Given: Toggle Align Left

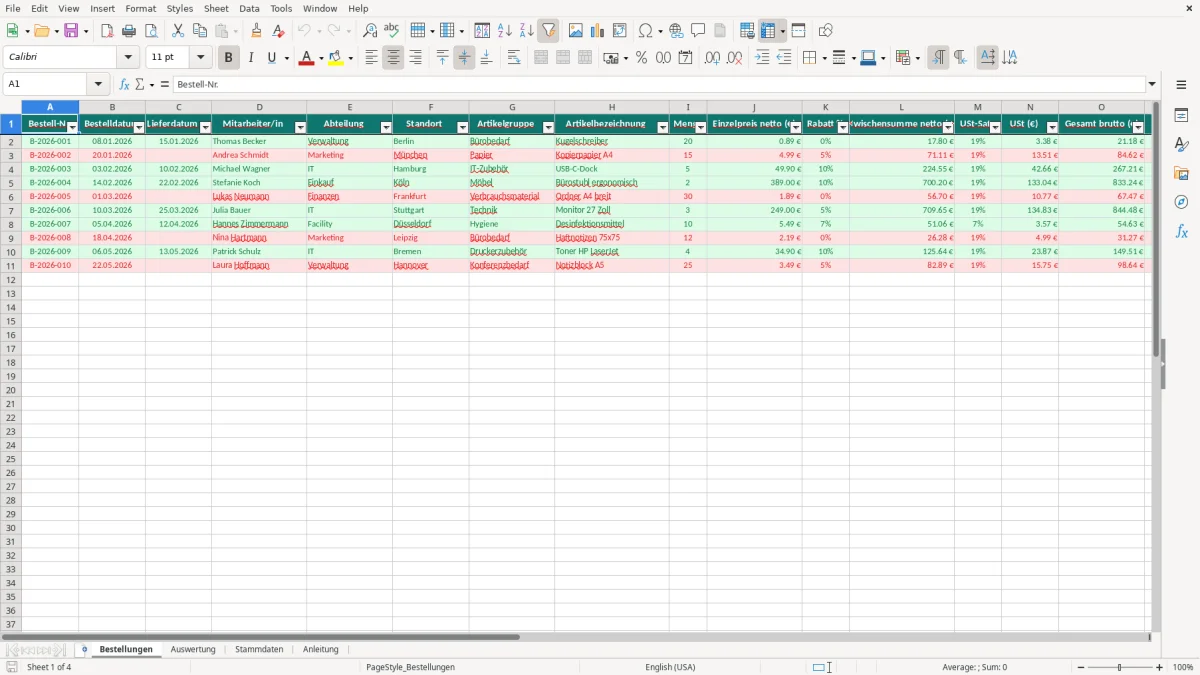Looking at the screenshot, I should (371, 58).
